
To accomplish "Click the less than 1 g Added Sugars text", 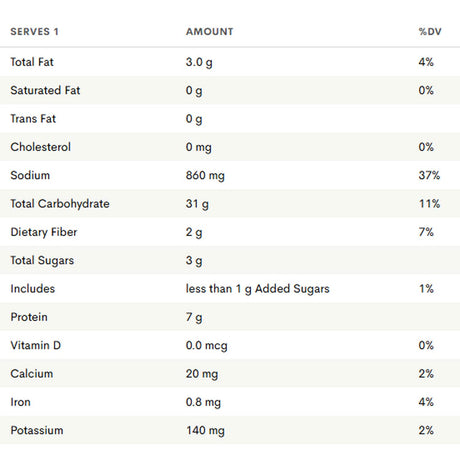I will coord(258,289).
